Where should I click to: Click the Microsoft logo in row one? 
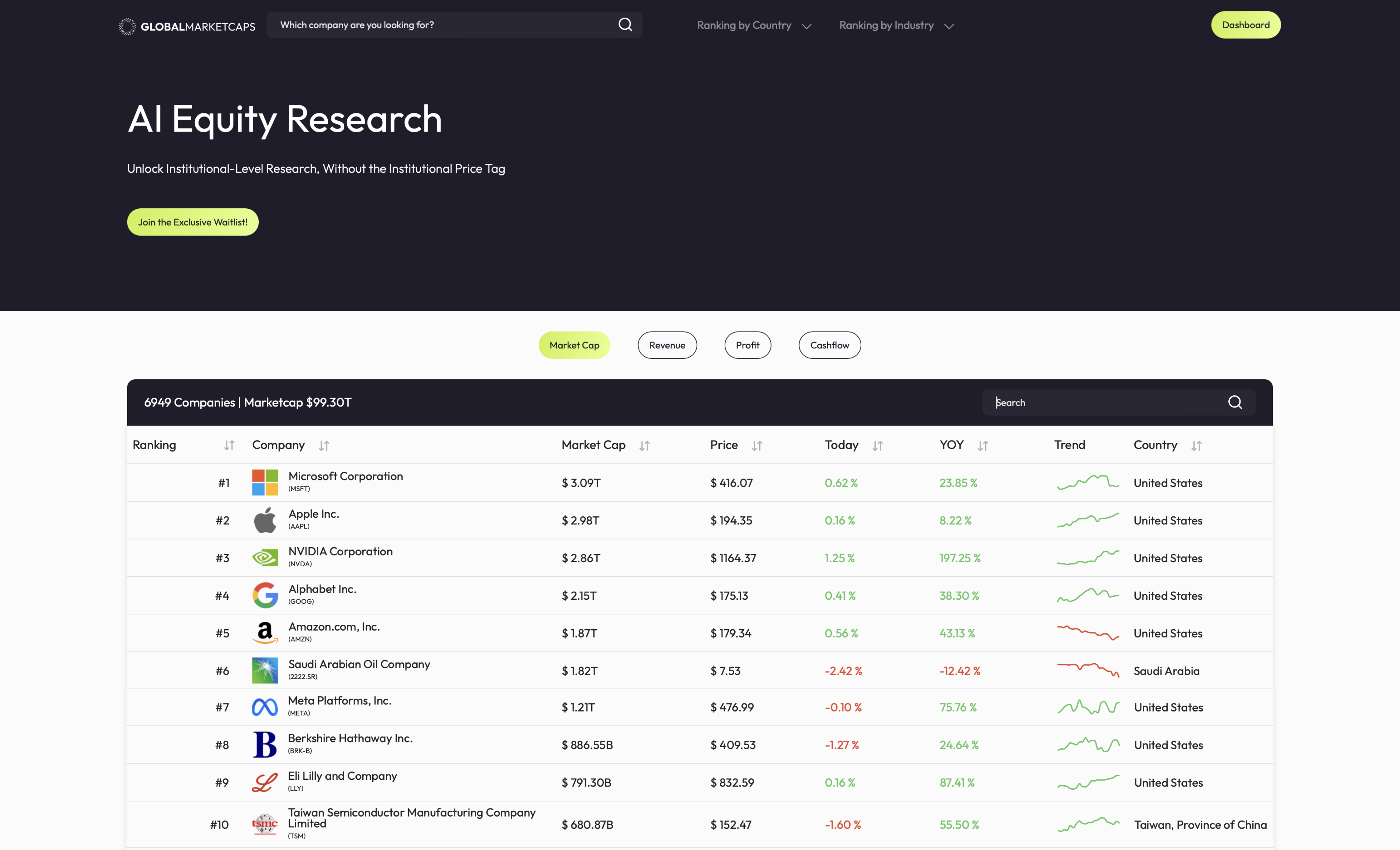click(265, 483)
